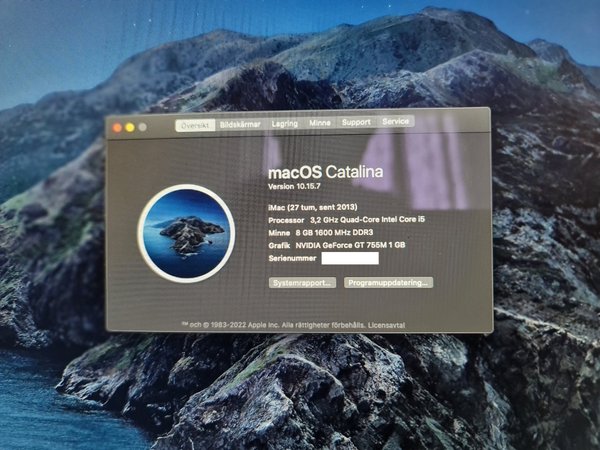
Task: Click the NVIDIA GeForce GT 755M 1 GB value
Action: click(x=350, y=245)
